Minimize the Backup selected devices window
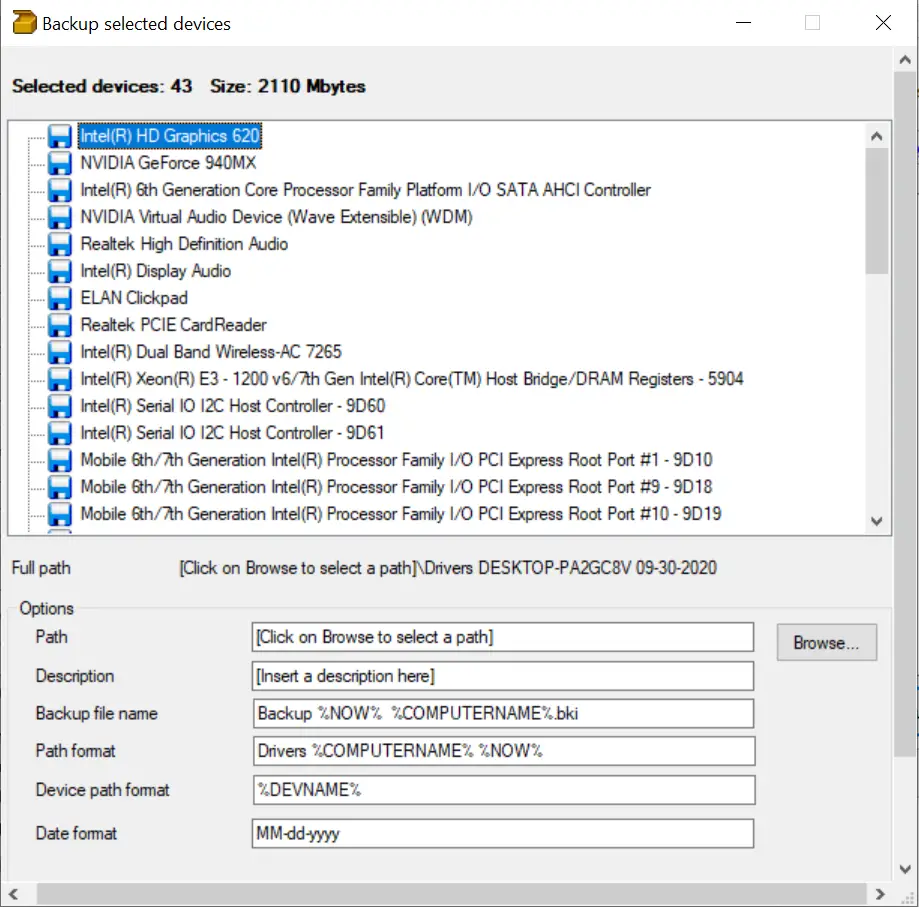Image resolution: width=919 pixels, height=907 pixels. click(x=743, y=23)
